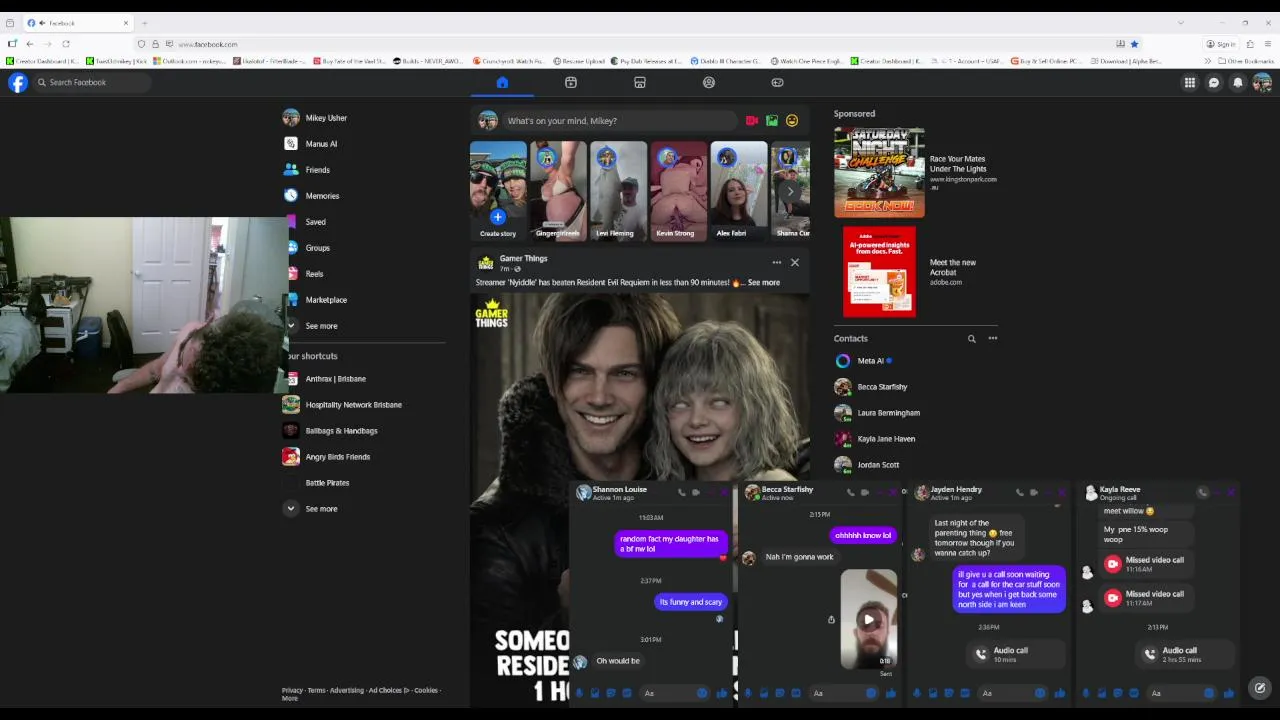Open Adobe Acrobat sponsored ad
This screenshot has height=720, width=1280.
click(916, 272)
